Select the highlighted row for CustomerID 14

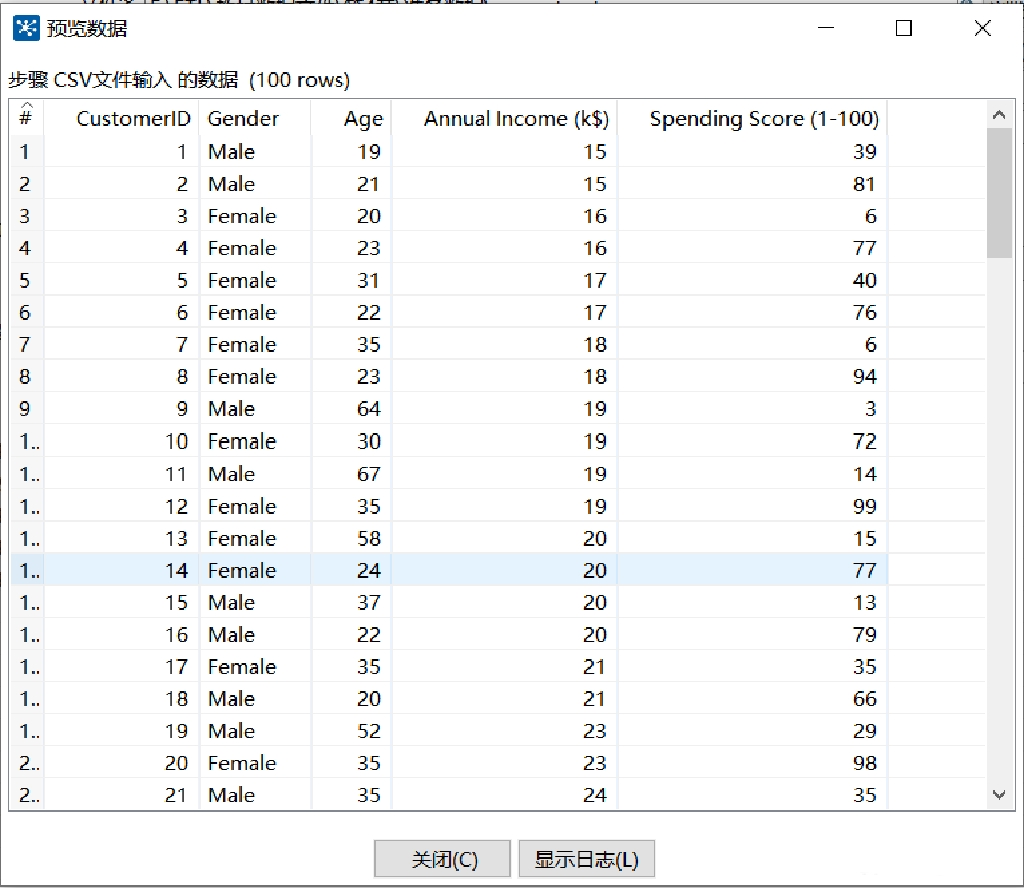(400, 570)
